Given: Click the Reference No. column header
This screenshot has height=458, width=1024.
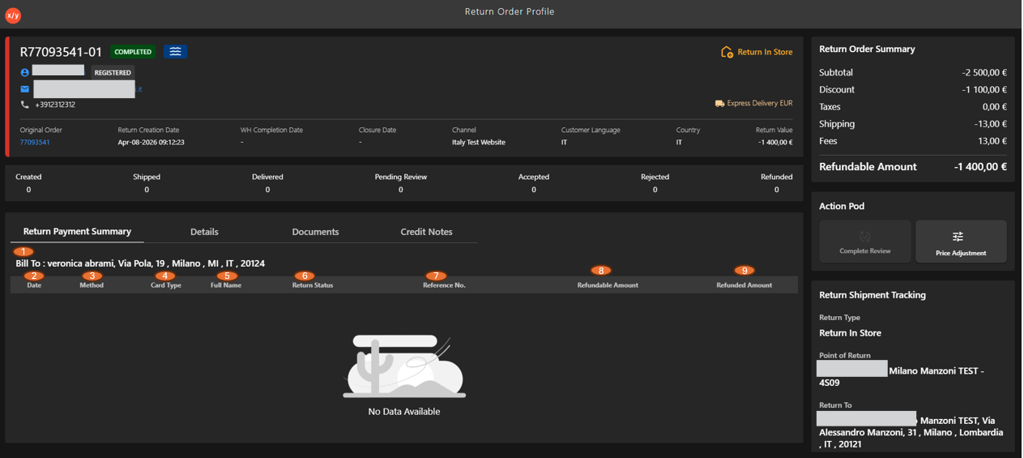Looking at the screenshot, I should click(444, 286).
